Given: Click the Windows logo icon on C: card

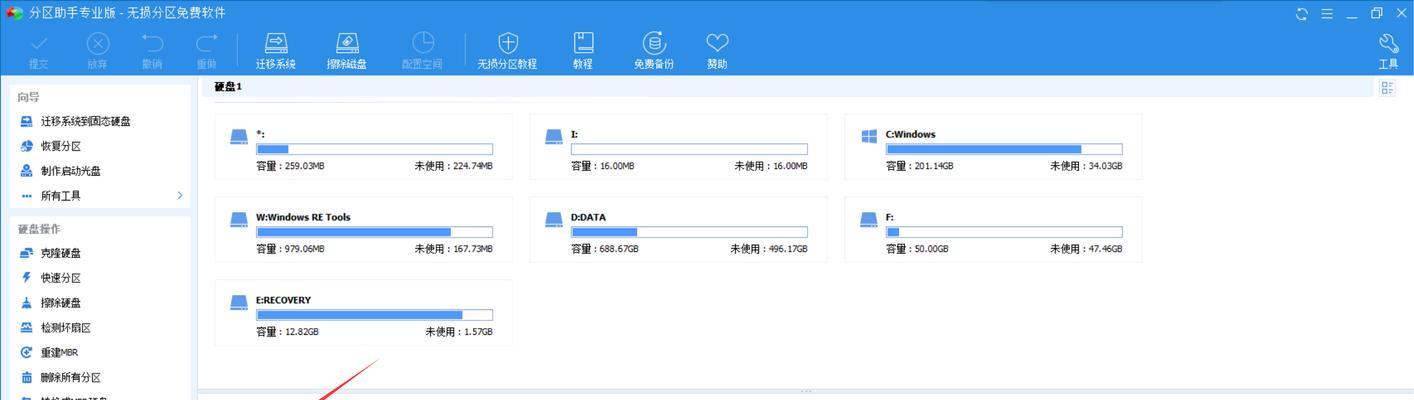Looking at the screenshot, I should 869,136.
